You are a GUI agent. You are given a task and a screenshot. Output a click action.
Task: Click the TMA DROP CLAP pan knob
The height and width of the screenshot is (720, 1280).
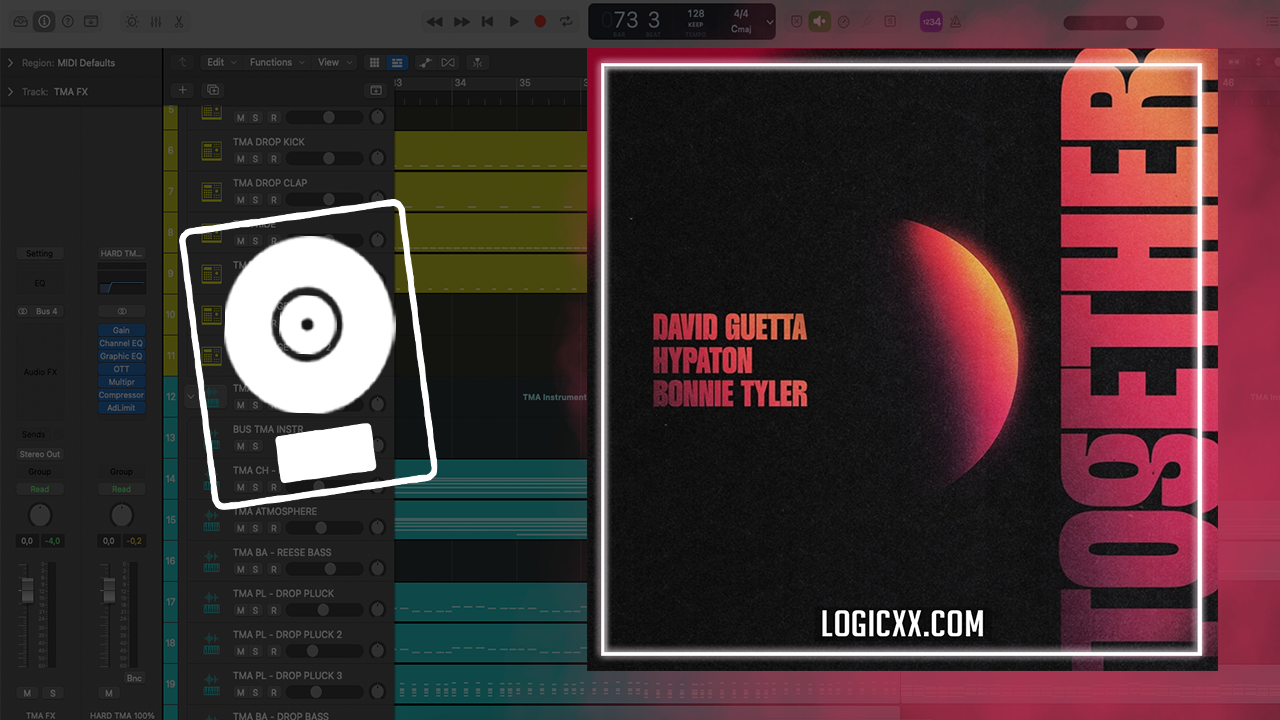[377, 199]
